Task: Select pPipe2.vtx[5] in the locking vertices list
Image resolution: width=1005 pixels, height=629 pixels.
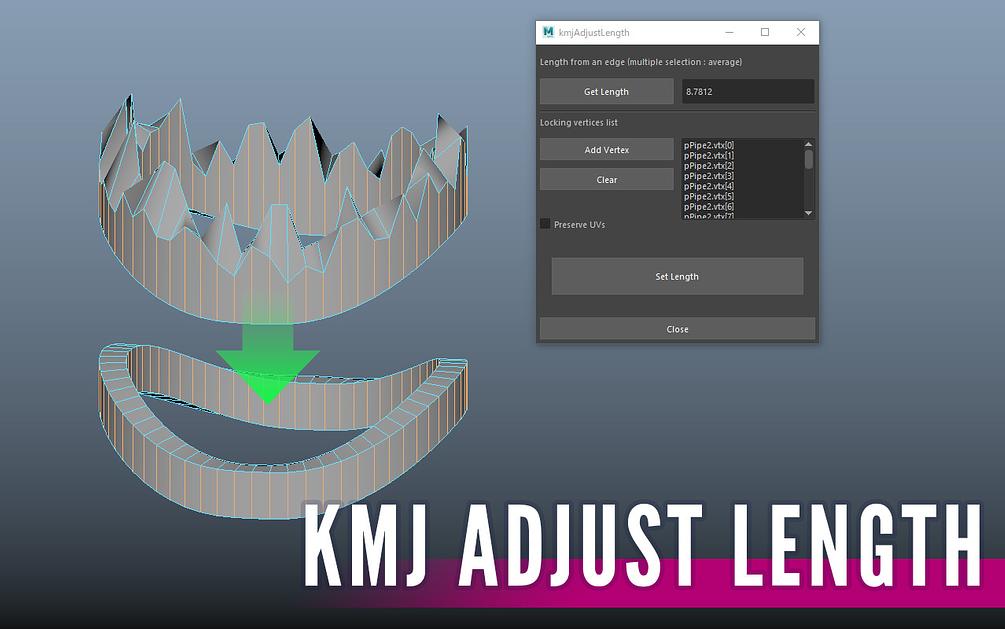Action: [x=710, y=197]
